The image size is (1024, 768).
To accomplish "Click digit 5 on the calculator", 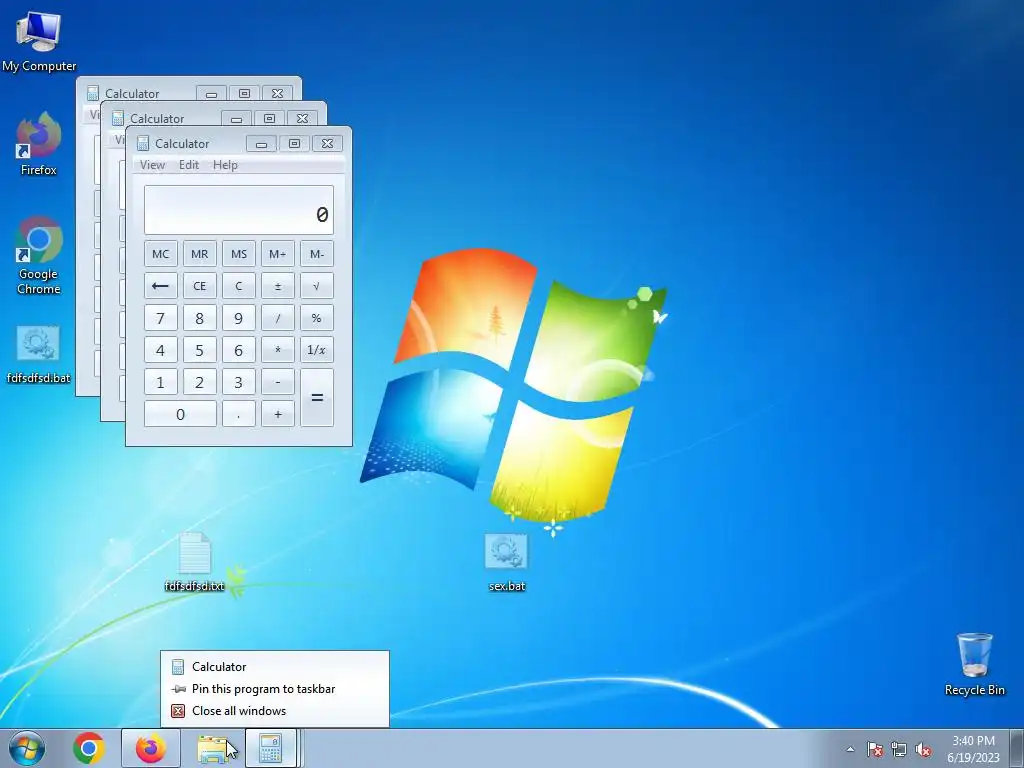I will coord(200,350).
